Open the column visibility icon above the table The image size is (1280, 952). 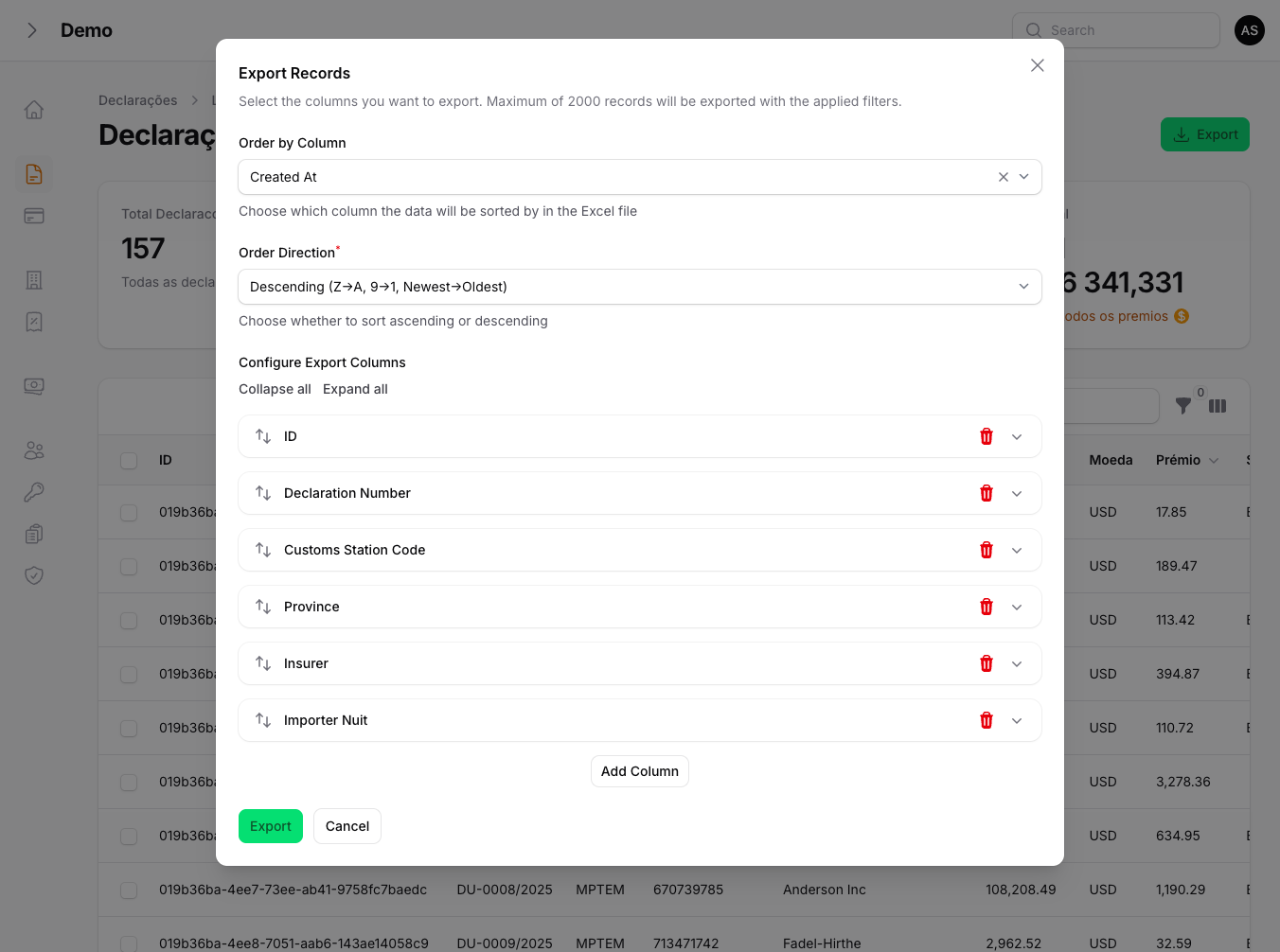click(x=1218, y=405)
